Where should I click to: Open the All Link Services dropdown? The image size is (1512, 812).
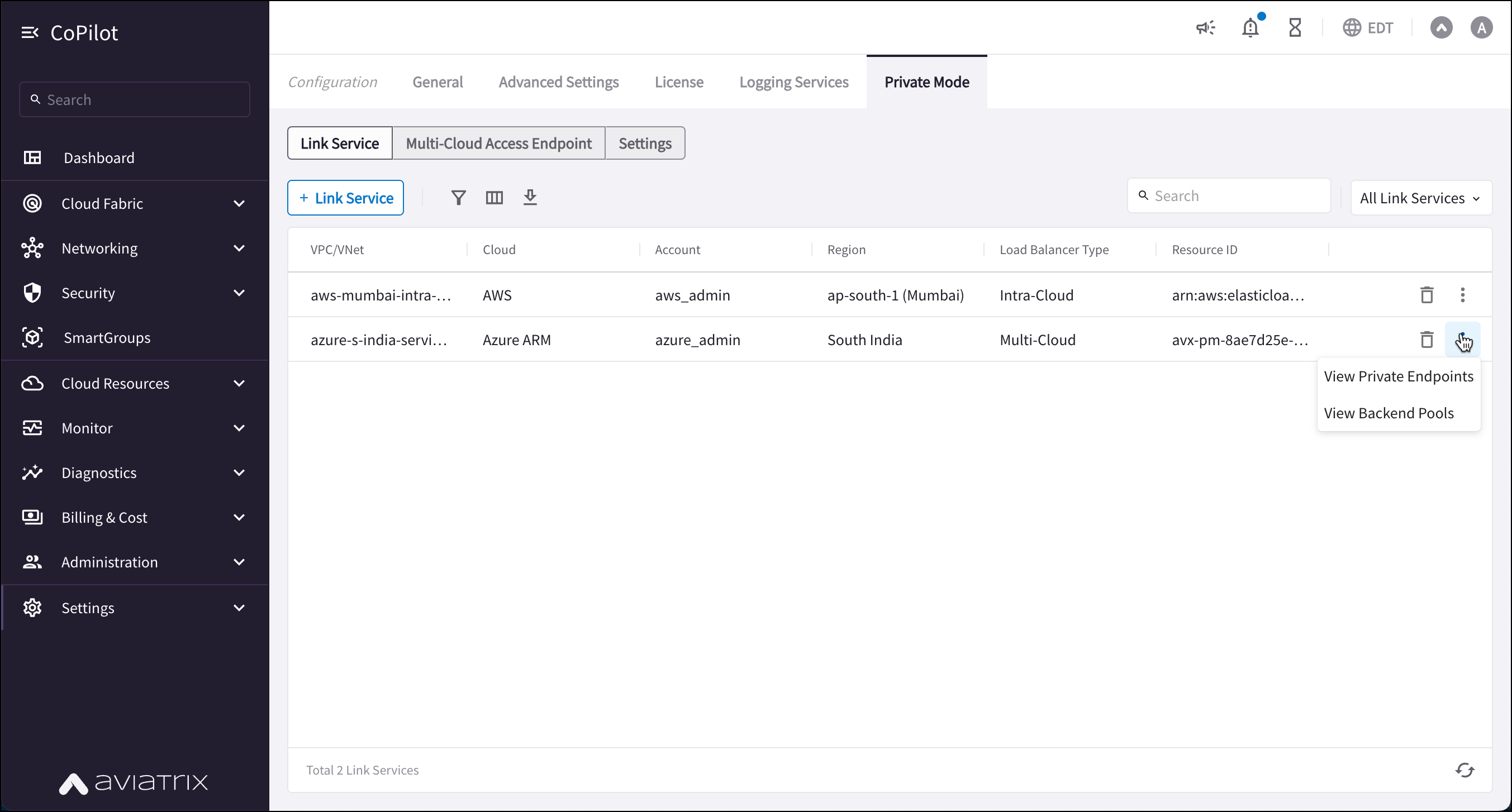(x=1420, y=198)
